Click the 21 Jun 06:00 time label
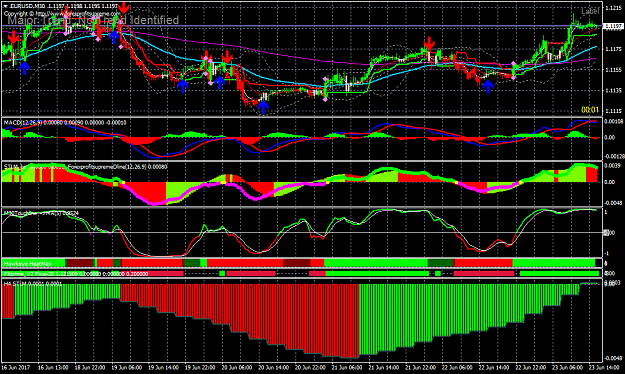 tap(347, 367)
